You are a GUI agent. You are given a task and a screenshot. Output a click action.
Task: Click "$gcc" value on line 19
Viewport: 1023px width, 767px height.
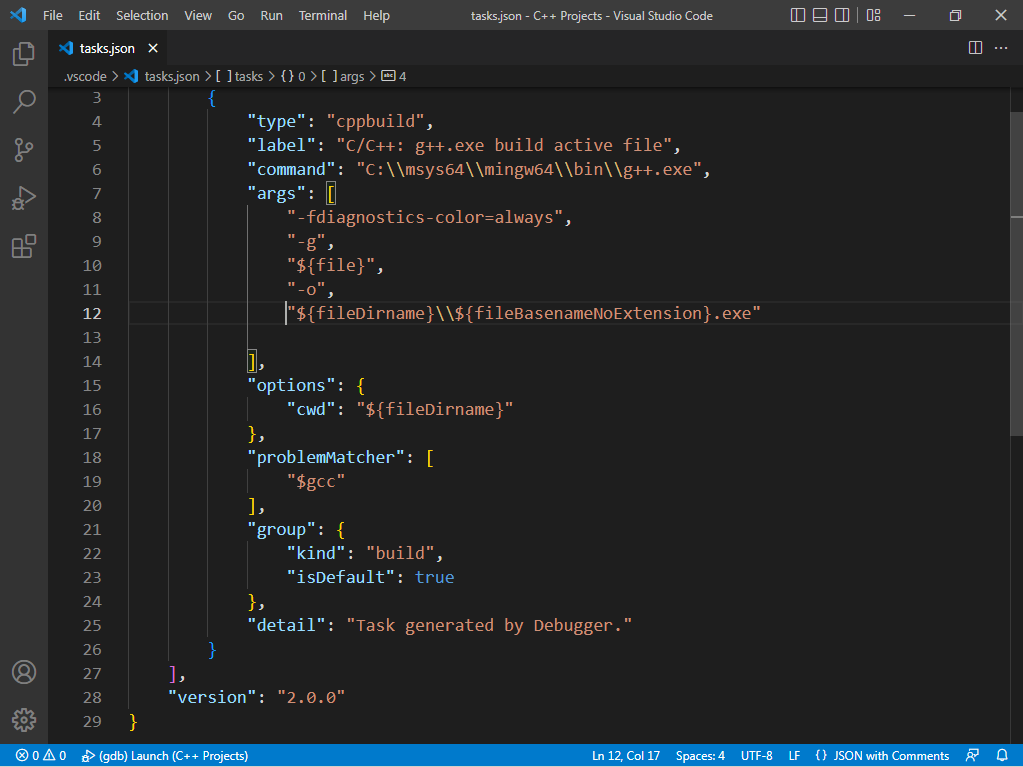coord(316,481)
